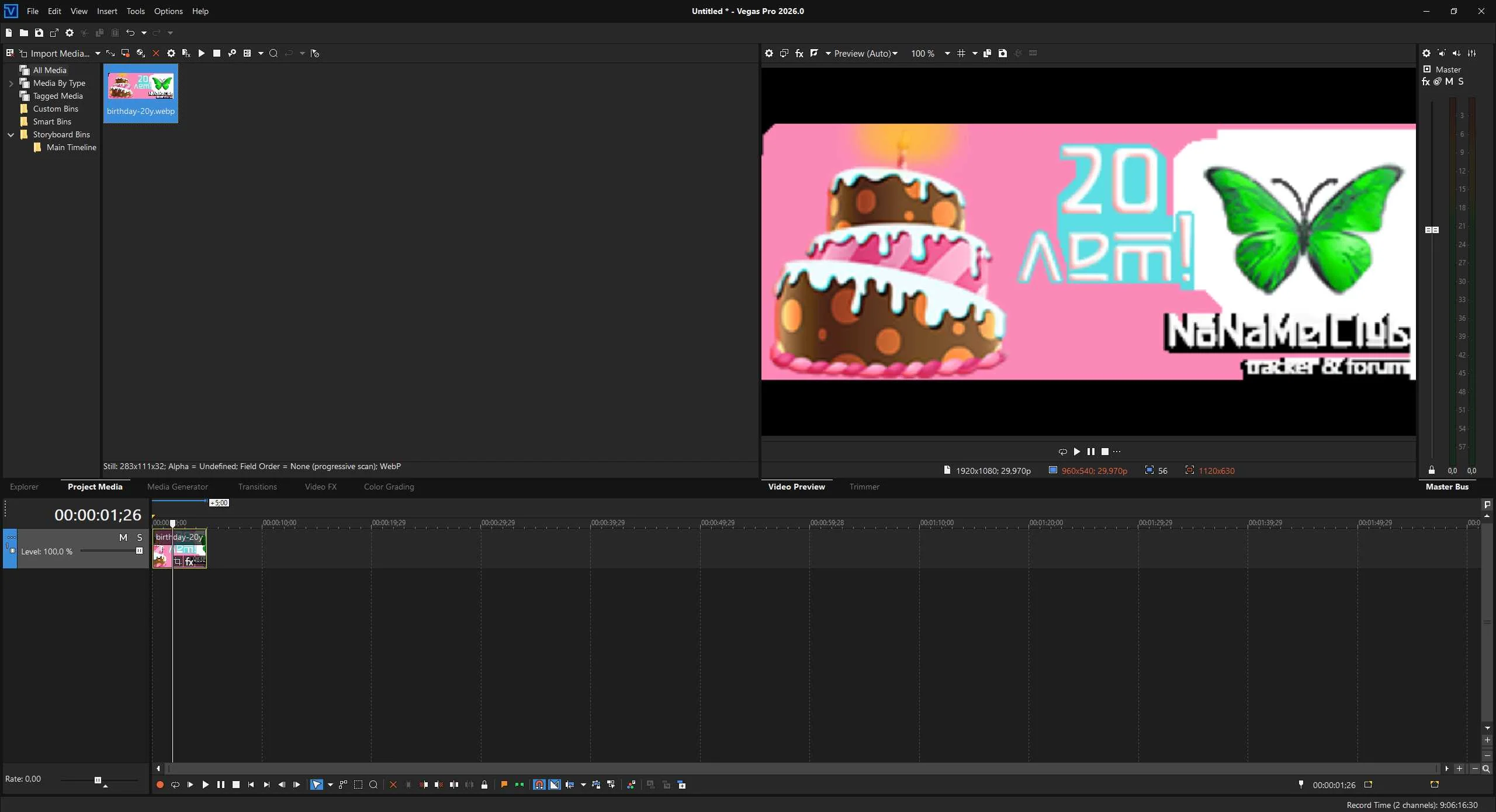Split the event with the split icon
This screenshot has width=1496, height=812.
[x=454, y=785]
